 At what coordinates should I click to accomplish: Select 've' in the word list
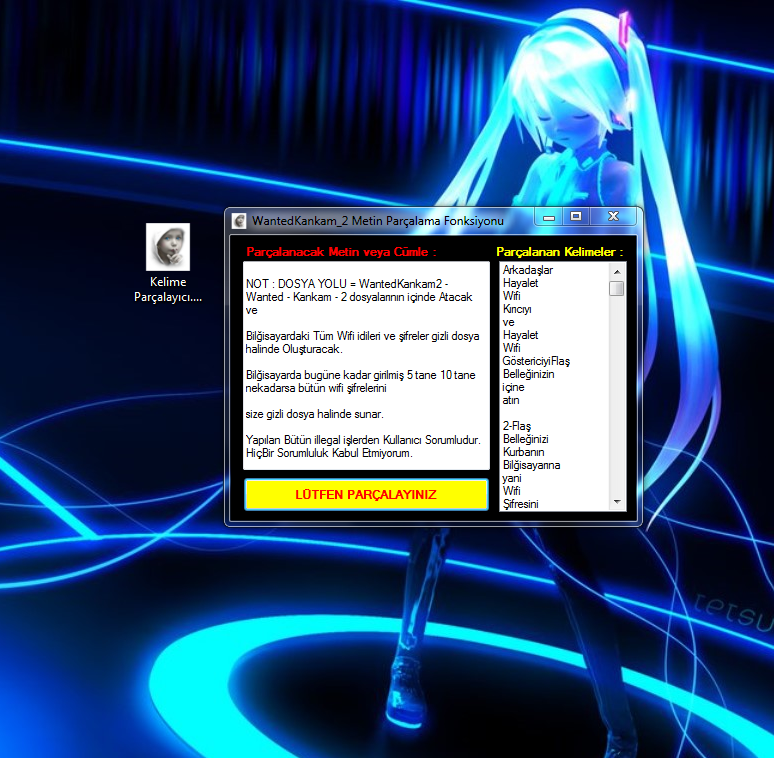(508, 322)
